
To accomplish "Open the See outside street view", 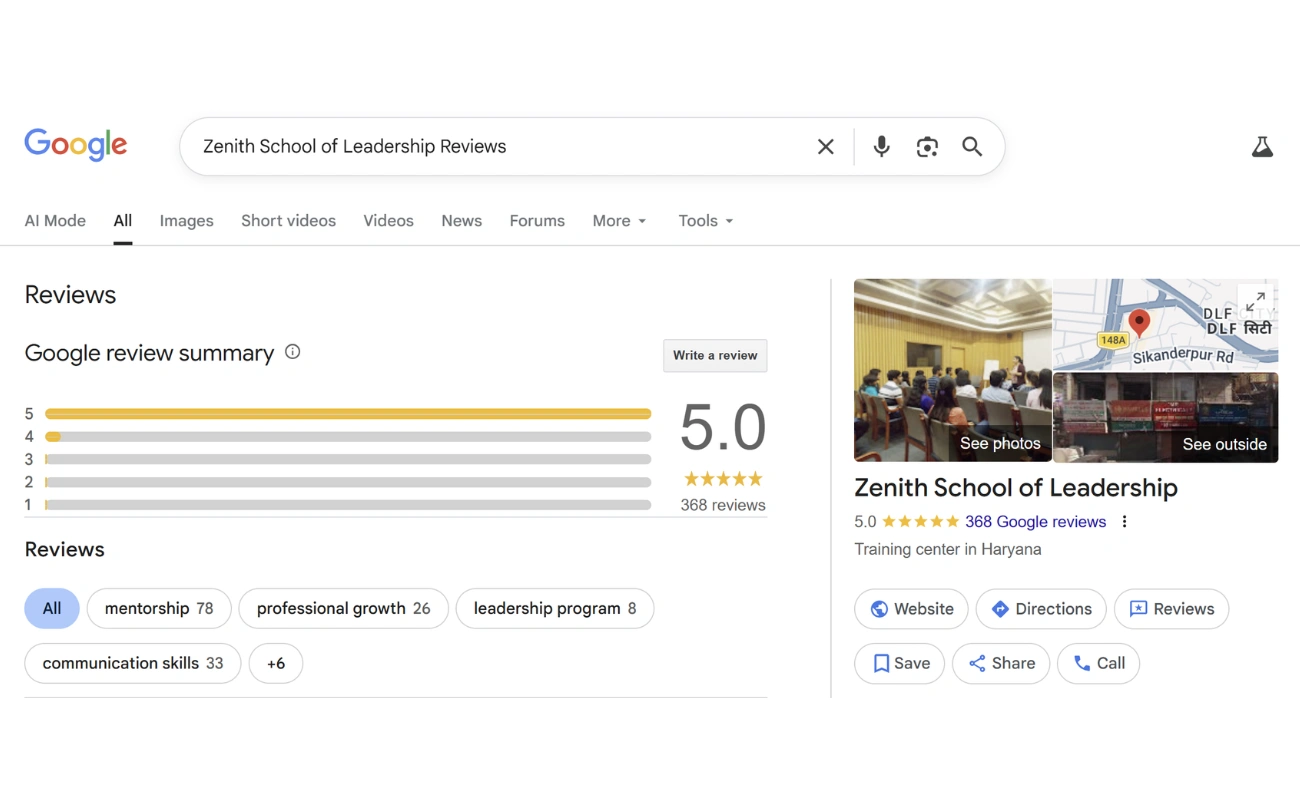I will click(x=1165, y=417).
